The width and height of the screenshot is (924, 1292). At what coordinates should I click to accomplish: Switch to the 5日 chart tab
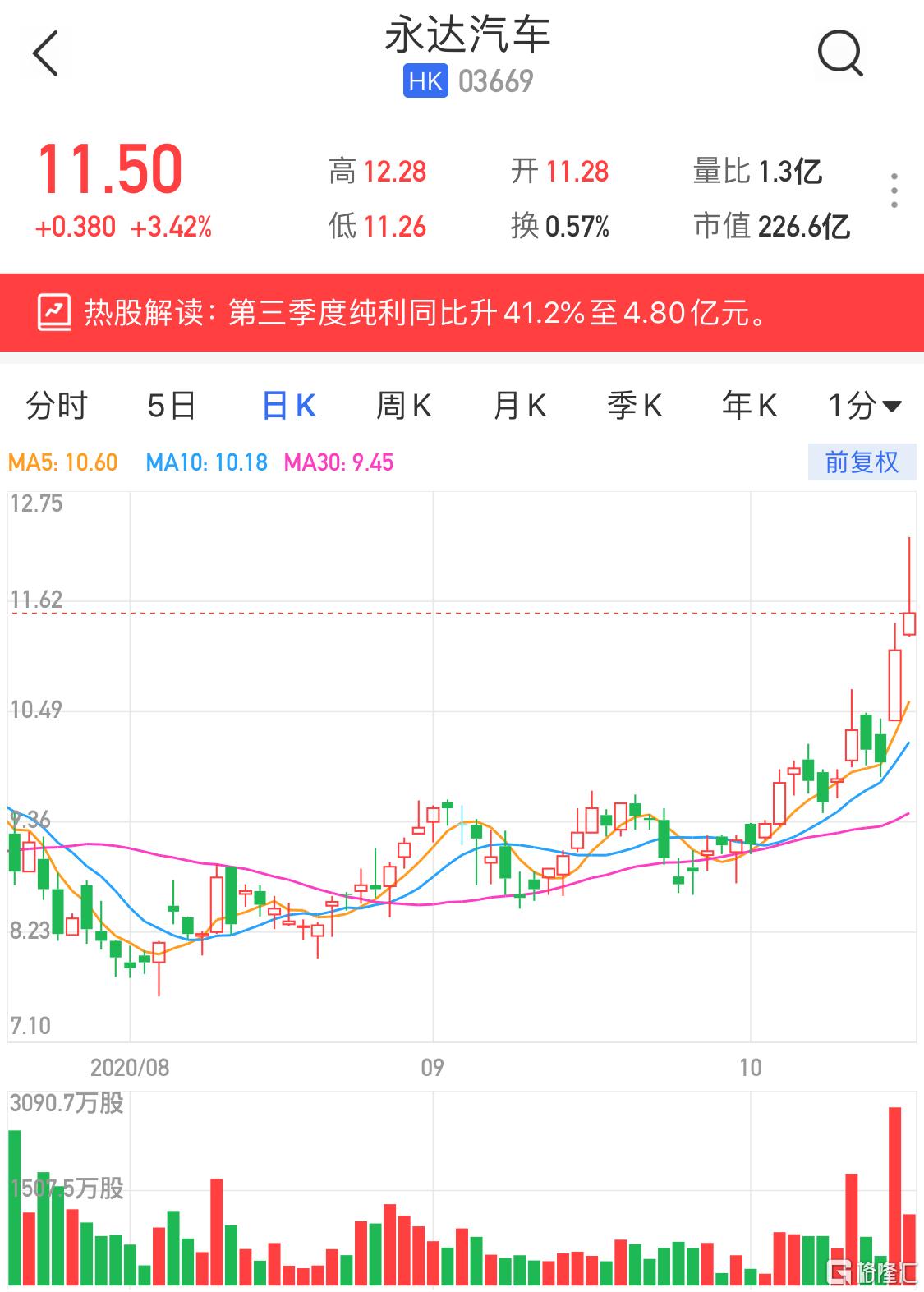pyautogui.click(x=172, y=406)
